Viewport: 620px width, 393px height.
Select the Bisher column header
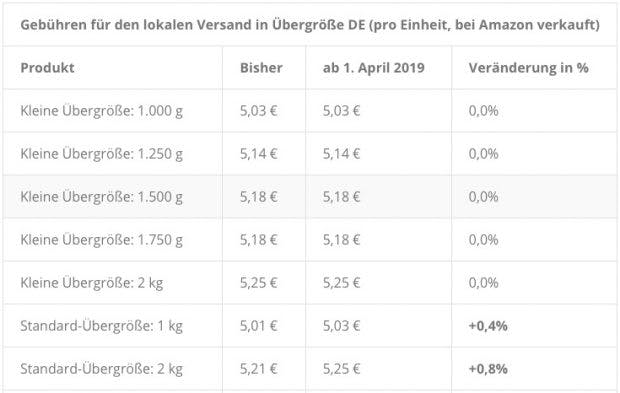click(x=261, y=68)
